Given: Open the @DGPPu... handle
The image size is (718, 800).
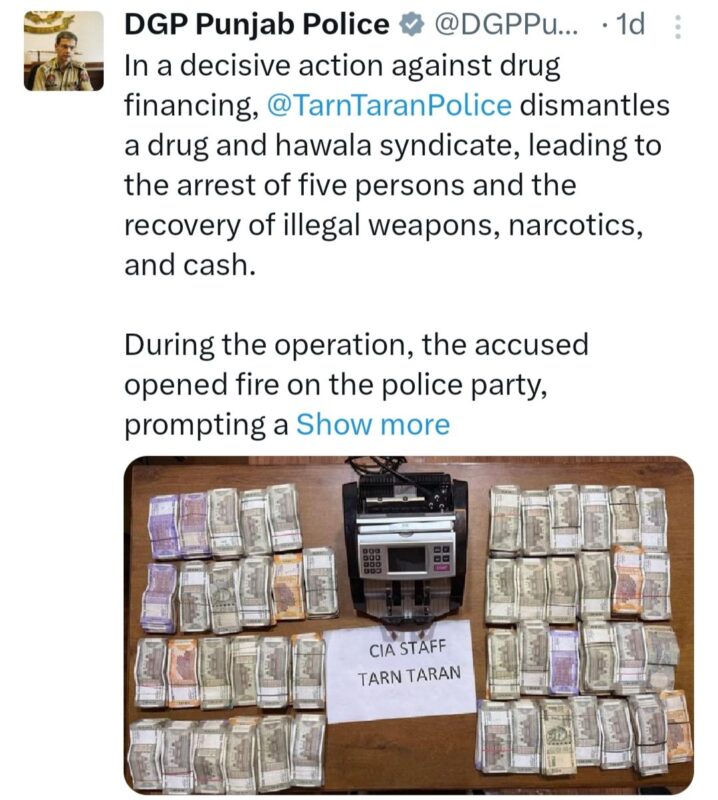Looking at the screenshot, I should tap(505, 24).
